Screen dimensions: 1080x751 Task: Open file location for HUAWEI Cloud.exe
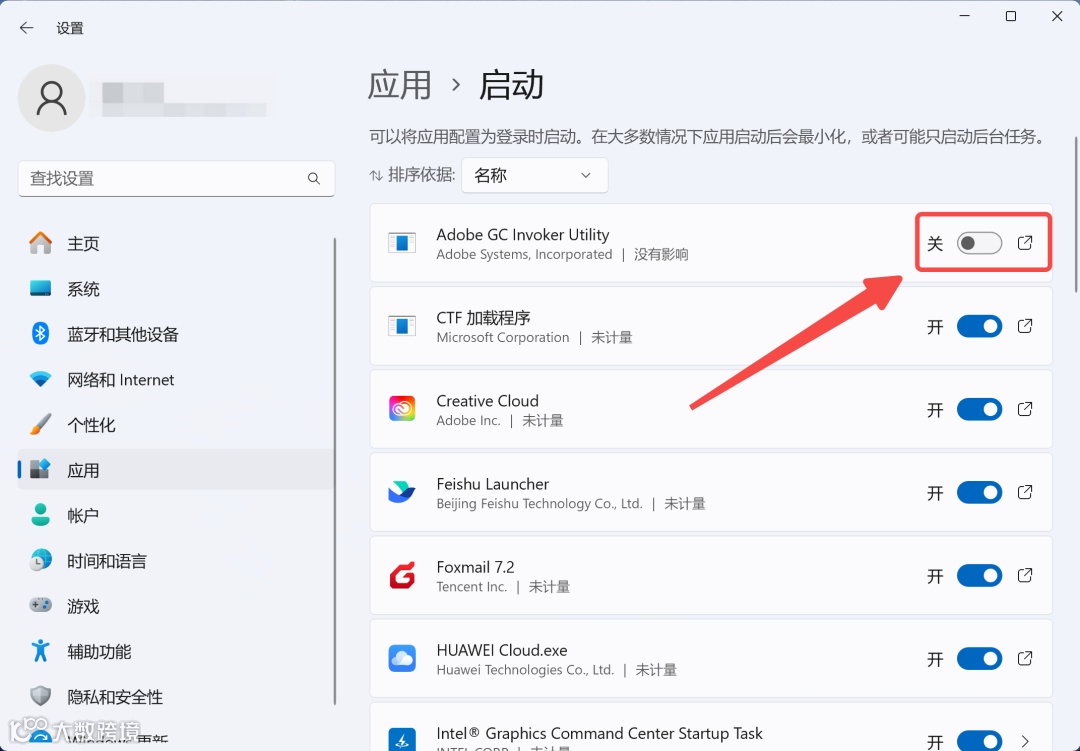(x=1025, y=659)
